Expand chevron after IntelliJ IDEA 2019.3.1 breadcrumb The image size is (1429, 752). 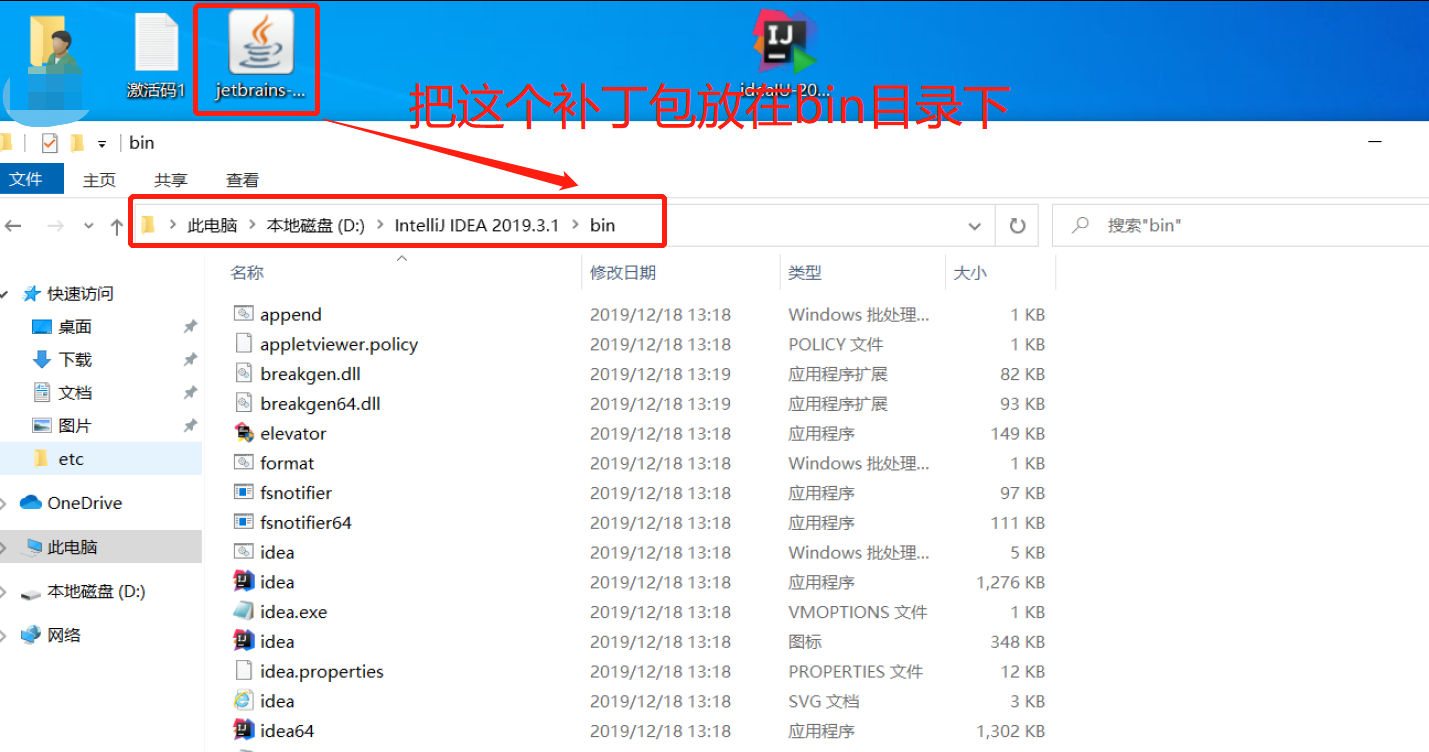click(575, 225)
